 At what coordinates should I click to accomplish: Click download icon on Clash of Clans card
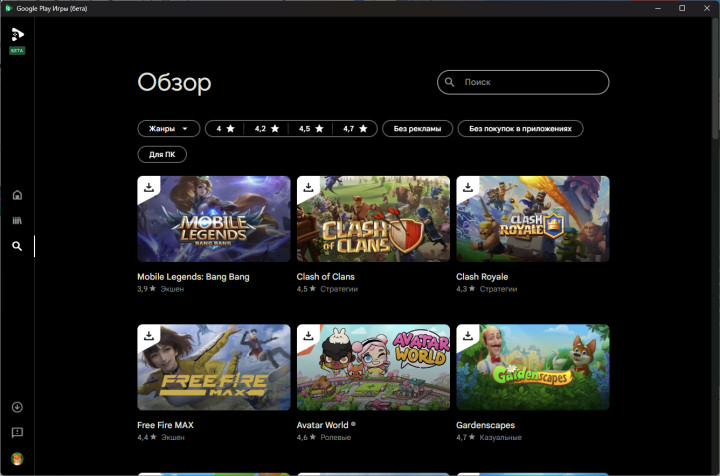click(308, 187)
